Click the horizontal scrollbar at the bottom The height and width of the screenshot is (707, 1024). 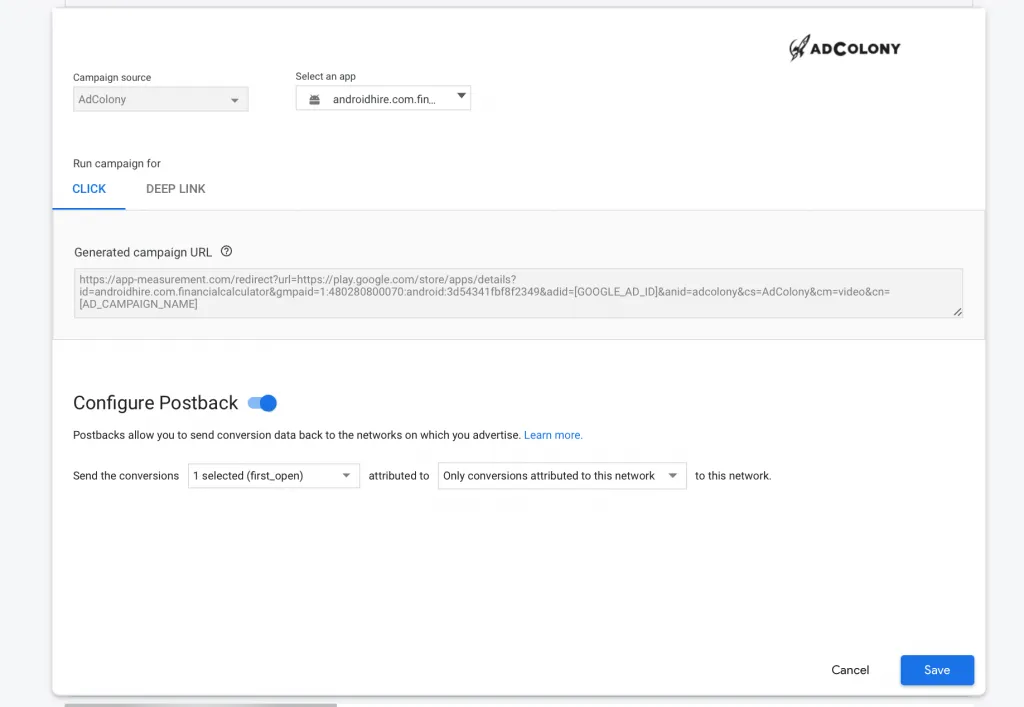[x=200, y=704]
